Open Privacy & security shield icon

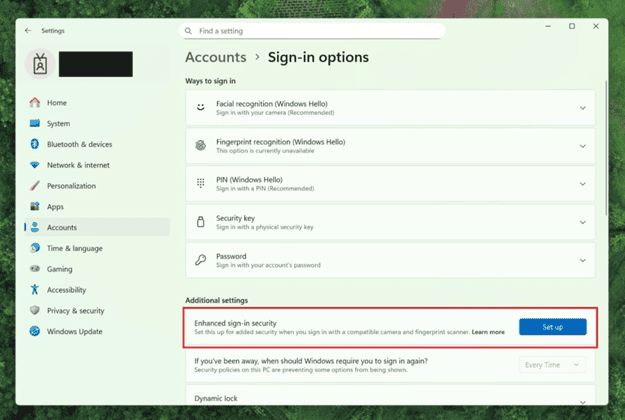35,311
